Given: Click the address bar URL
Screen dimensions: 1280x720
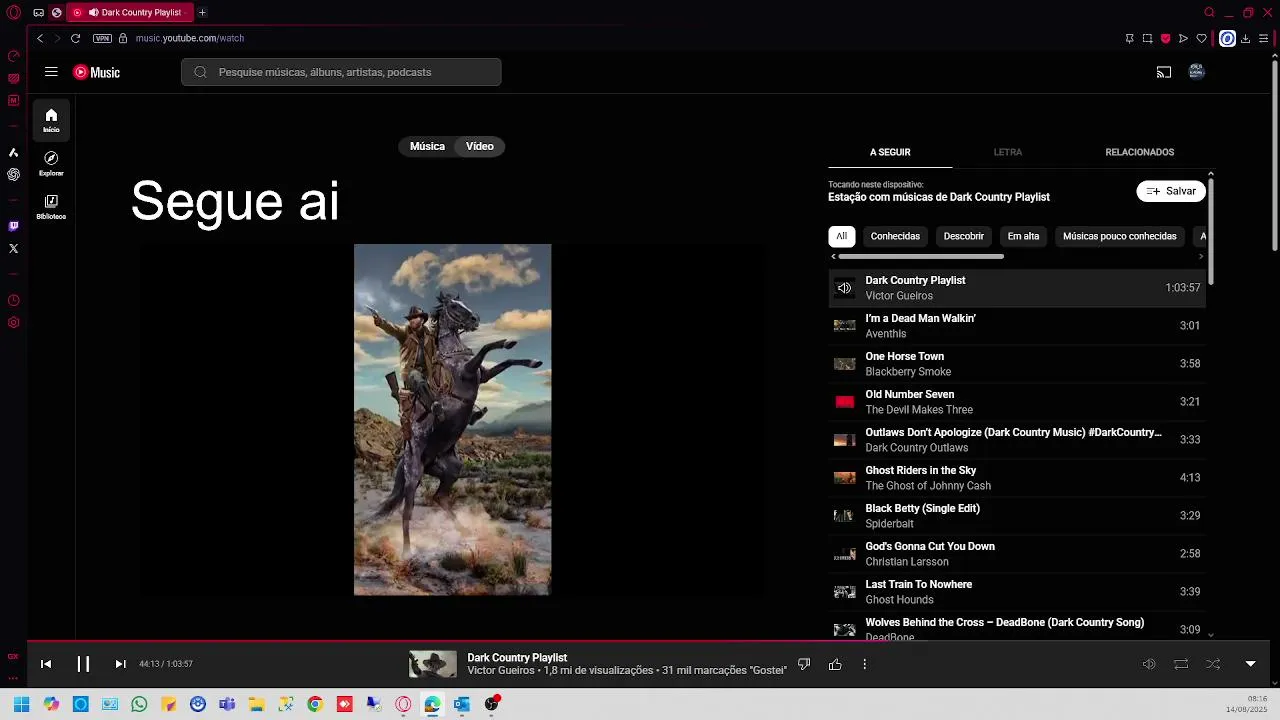Looking at the screenshot, I should pyautogui.click(x=190, y=38).
